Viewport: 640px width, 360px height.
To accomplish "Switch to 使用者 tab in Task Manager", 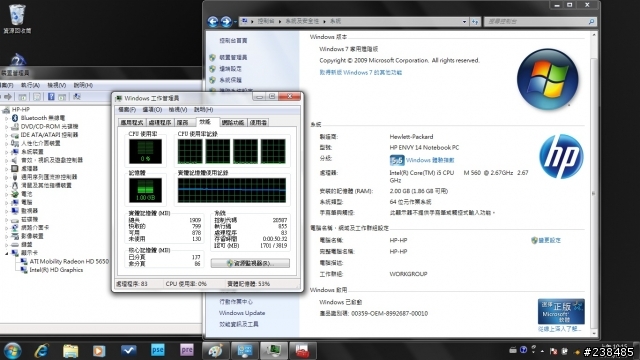I will point(258,122).
